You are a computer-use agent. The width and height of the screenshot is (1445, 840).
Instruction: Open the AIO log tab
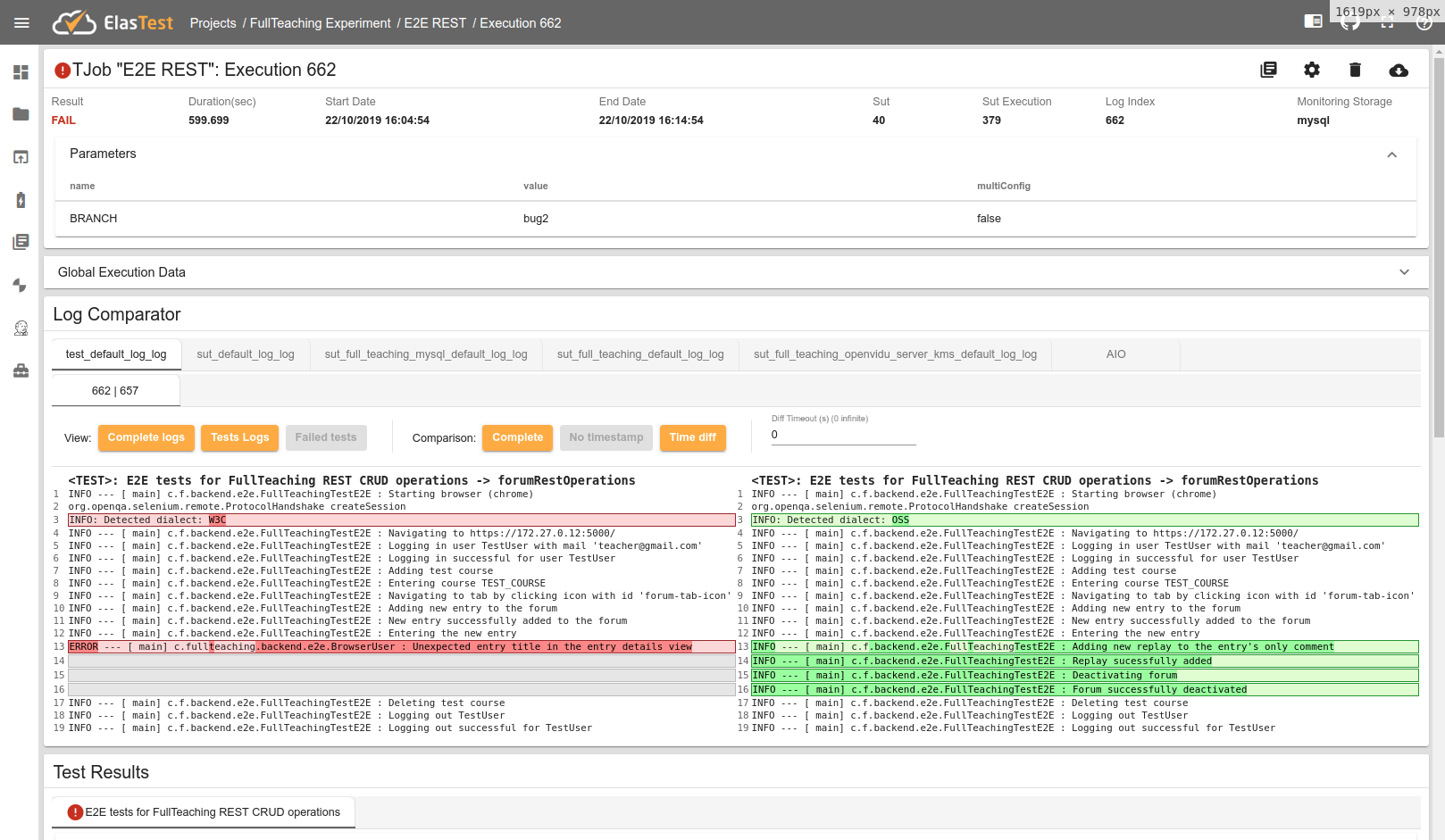tap(1115, 354)
